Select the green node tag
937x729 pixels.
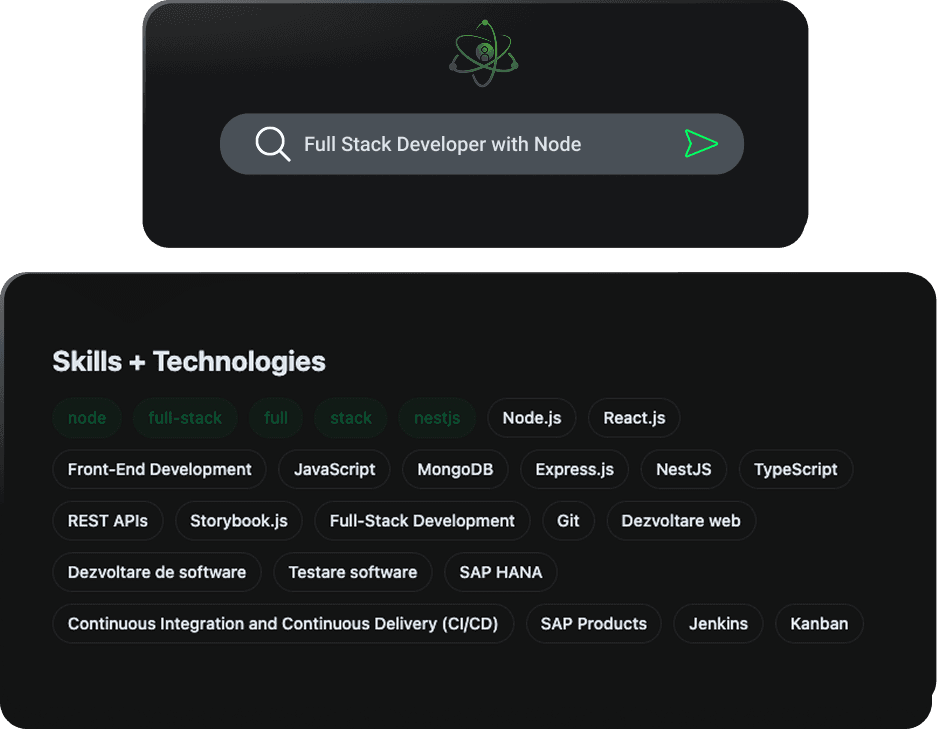87,418
